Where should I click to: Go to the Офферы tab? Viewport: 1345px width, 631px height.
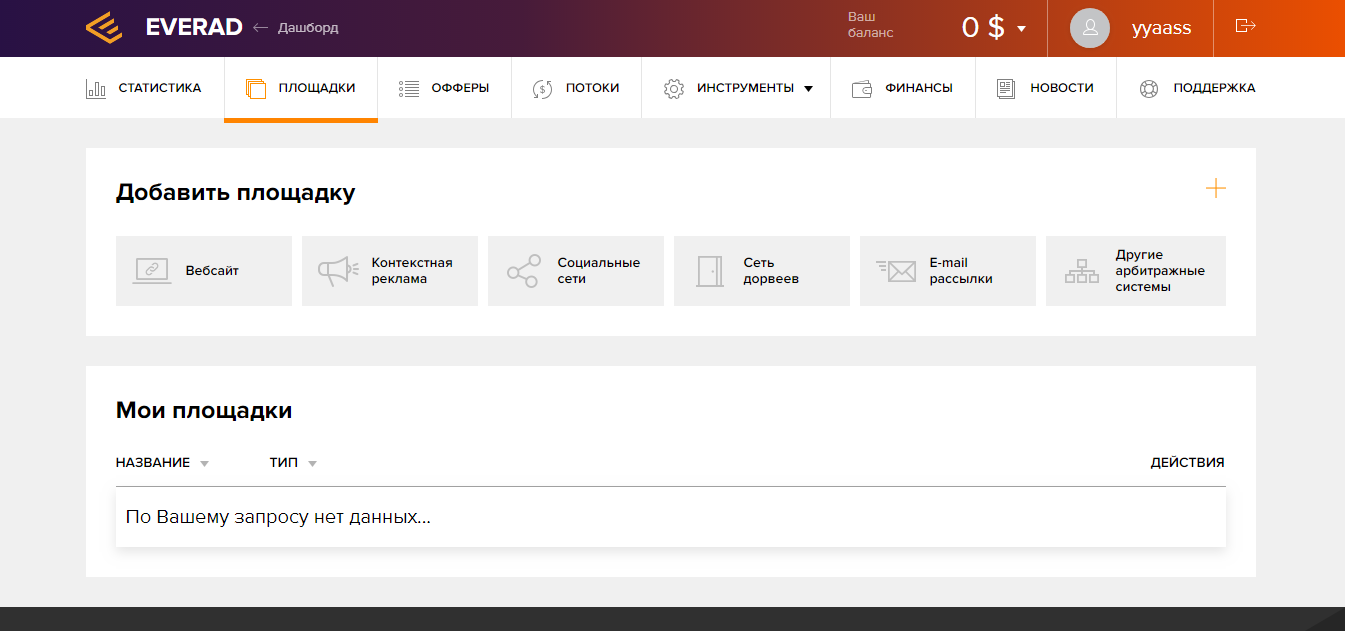444,88
